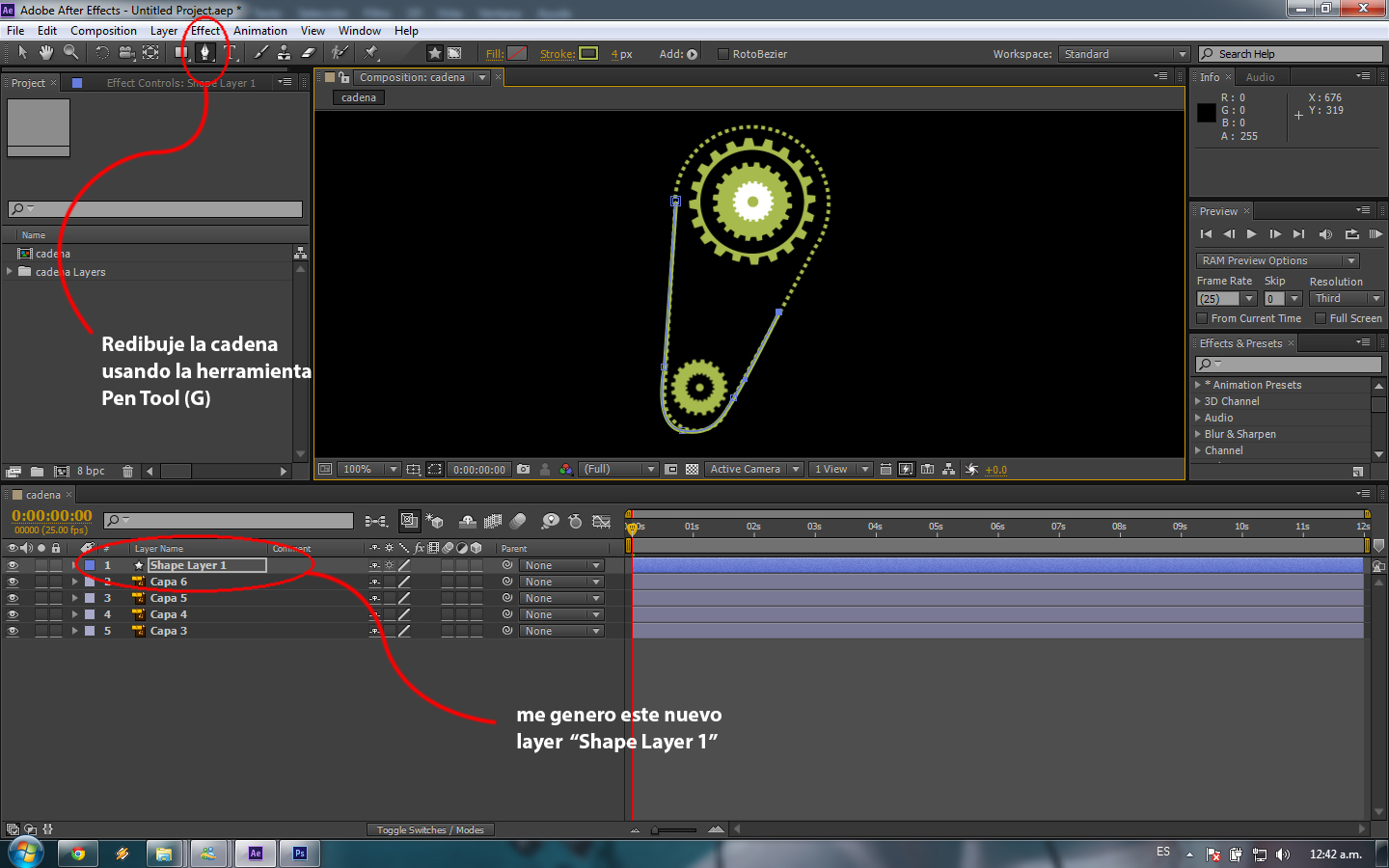This screenshot has width=1389, height=868.
Task: Click the Add shape contents button
Action: pyautogui.click(x=693, y=54)
